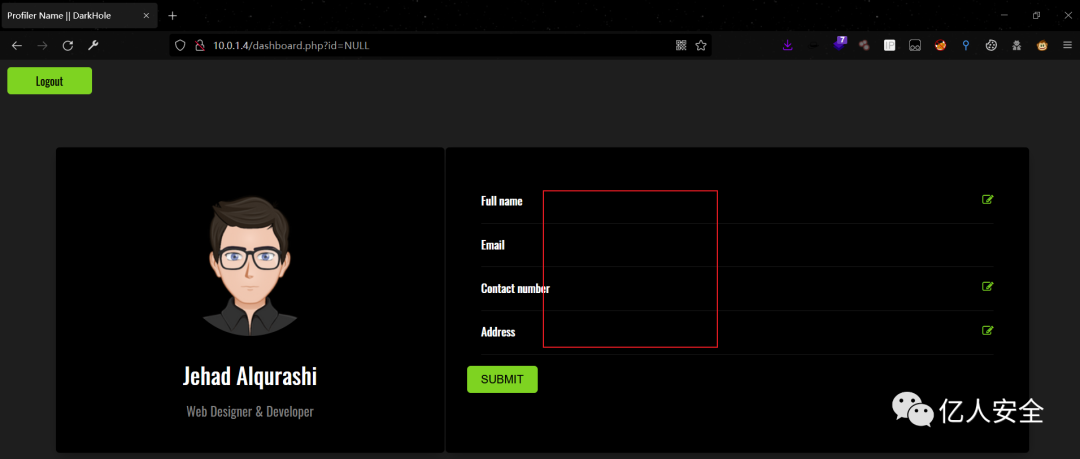Go back to the previous page
The image size is (1080, 459).
point(17,45)
